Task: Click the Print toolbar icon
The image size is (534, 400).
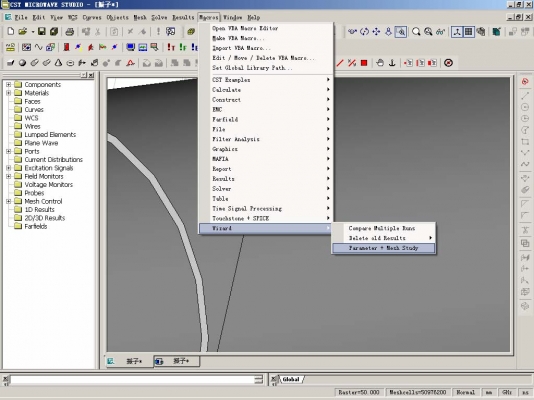Action: (69, 32)
